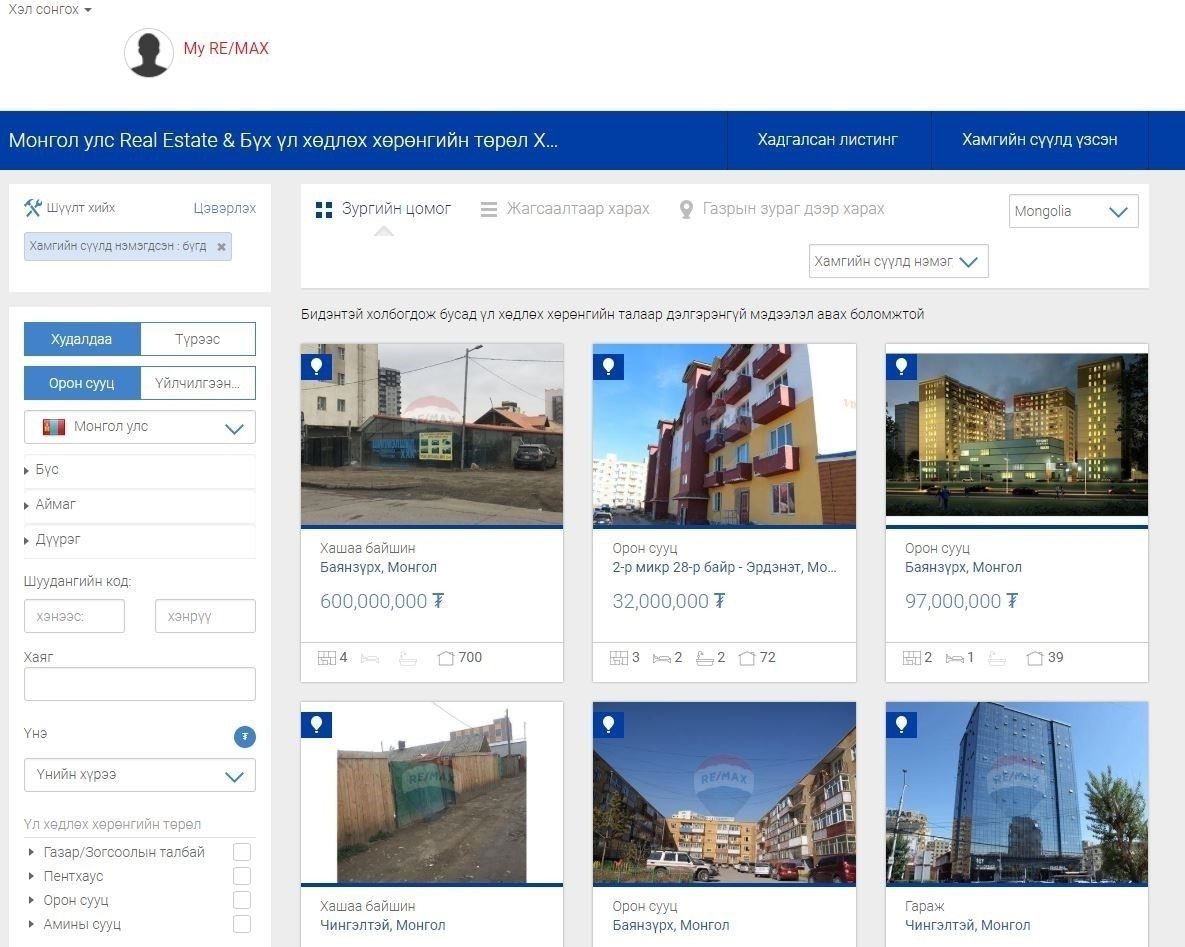Switch to the Хамгийн сүүлд үзсэн tab
1185x947 pixels.
[x=1039, y=140]
